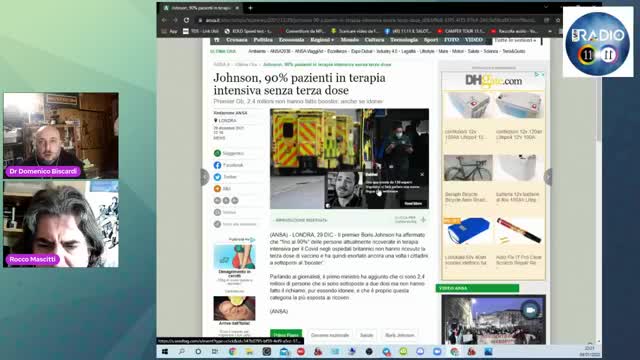
Task: Open the Windows Start menu
Action: [x=165, y=351]
